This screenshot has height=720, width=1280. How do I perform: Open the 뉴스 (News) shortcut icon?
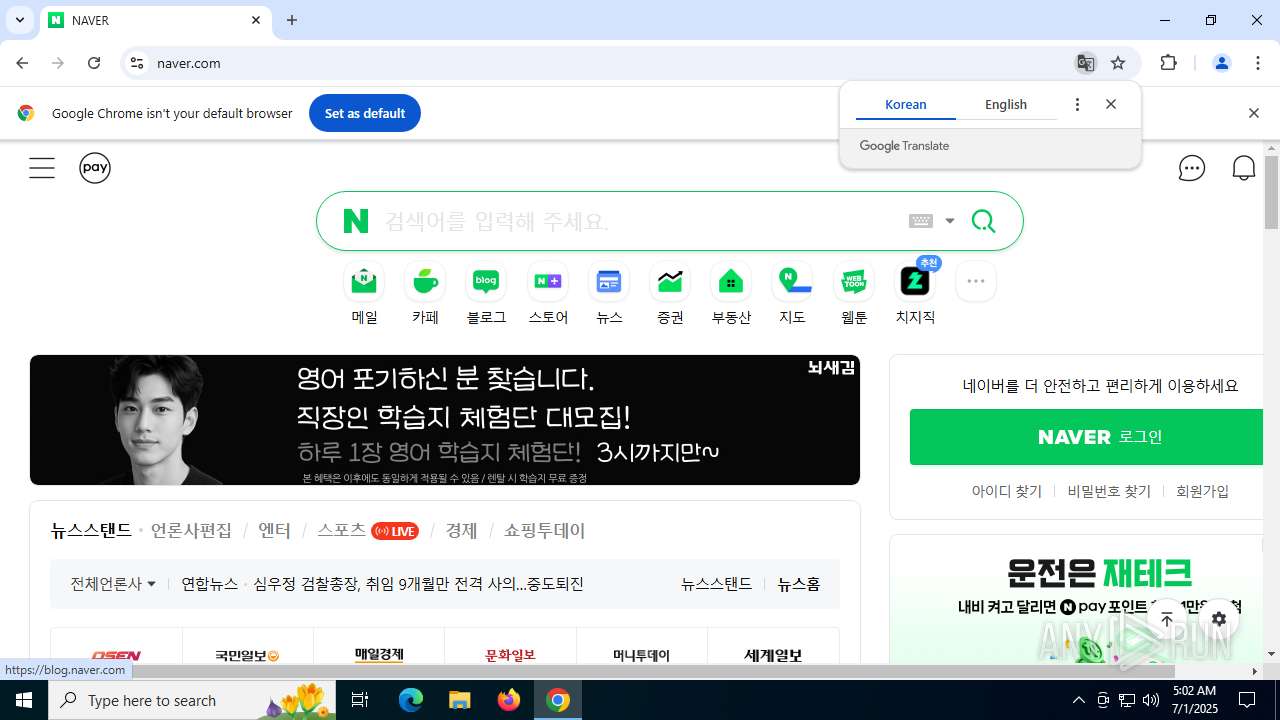[x=609, y=282]
